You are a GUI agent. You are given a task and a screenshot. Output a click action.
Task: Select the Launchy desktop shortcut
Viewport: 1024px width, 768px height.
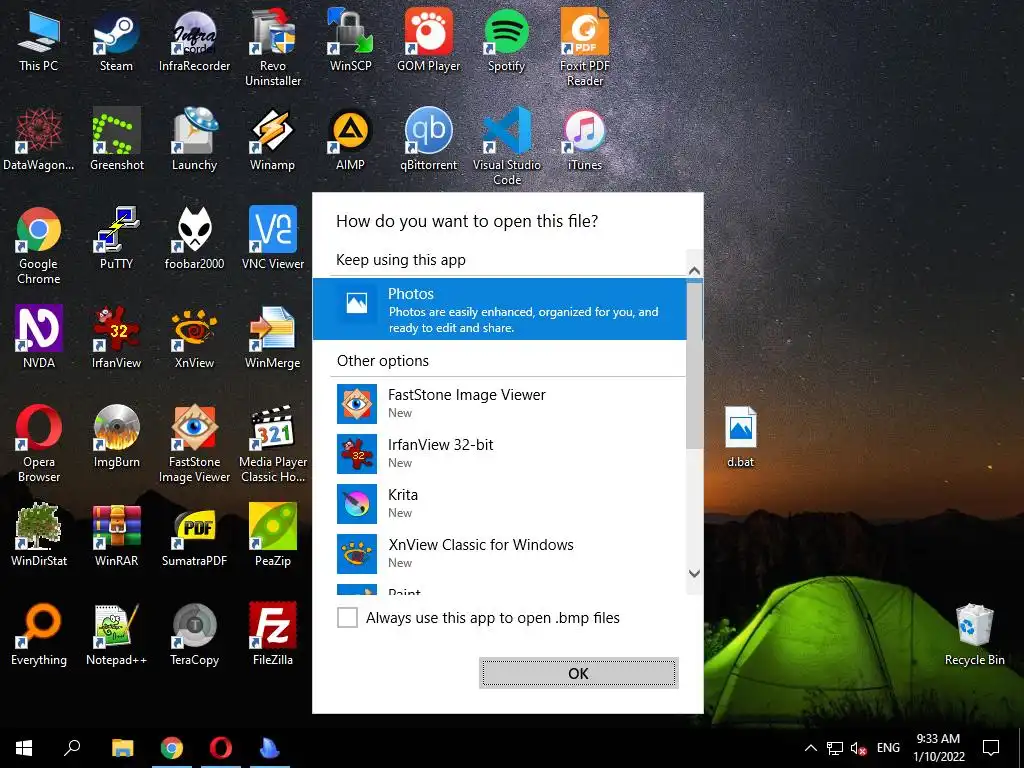coord(195,140)
